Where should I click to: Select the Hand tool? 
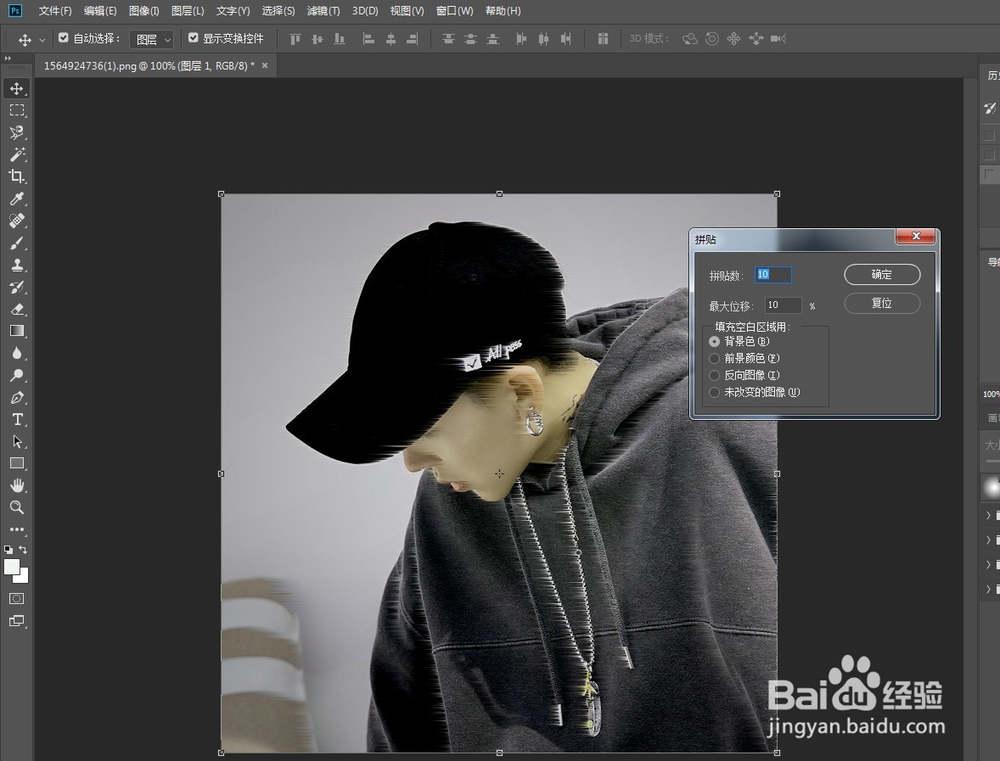pos(17,485)
